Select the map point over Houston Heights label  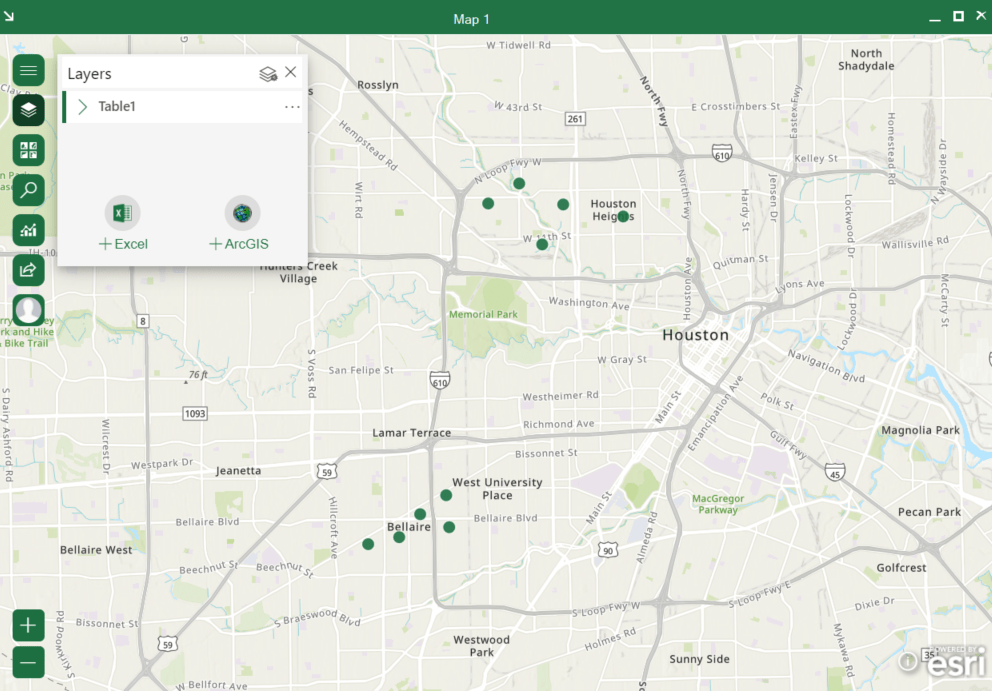click(x=623, y=216)
